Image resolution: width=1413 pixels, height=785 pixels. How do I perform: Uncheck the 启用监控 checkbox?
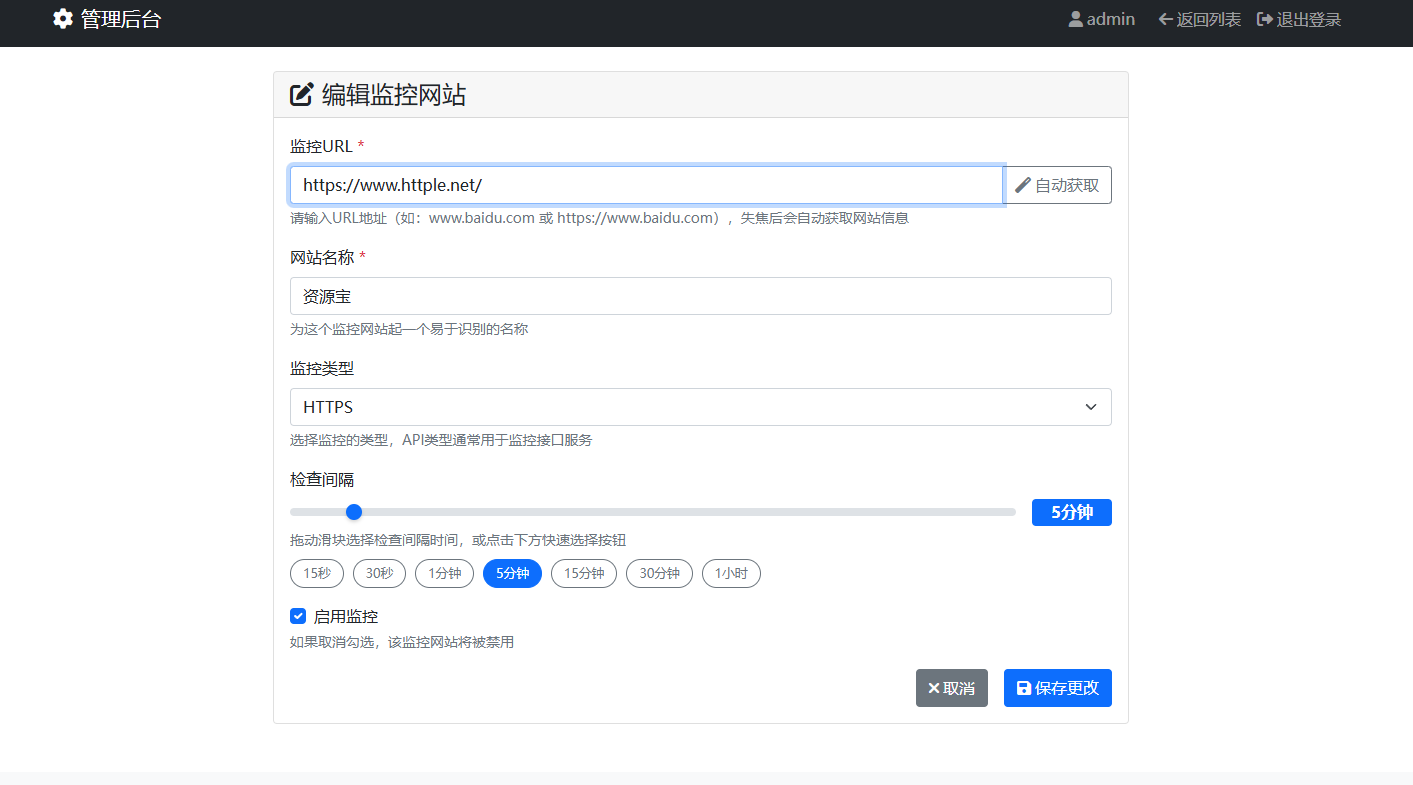(x=297, y=615)
